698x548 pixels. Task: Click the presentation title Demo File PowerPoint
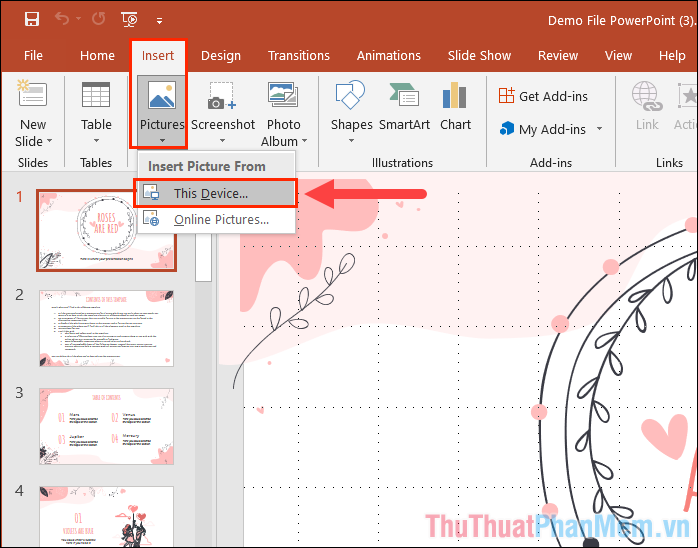click(621, 20)
